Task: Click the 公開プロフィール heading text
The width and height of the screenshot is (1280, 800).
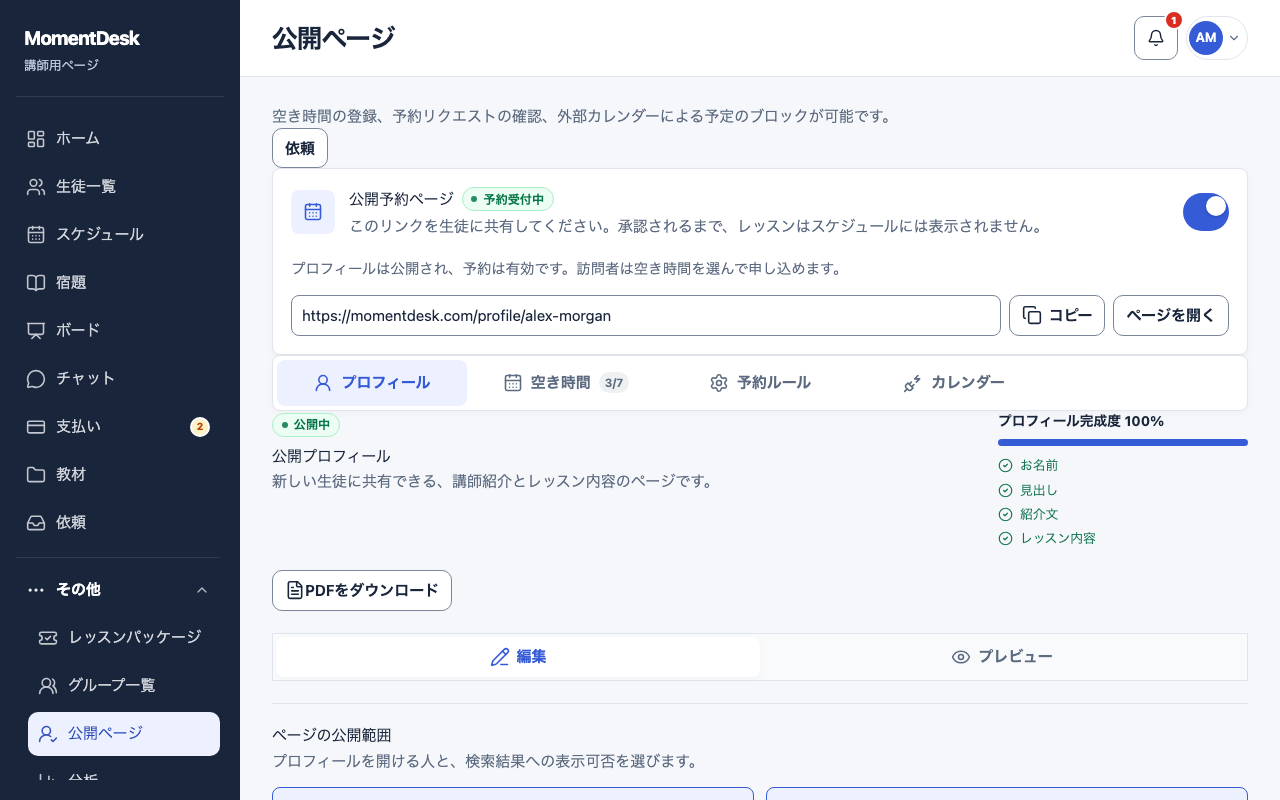Action: [331, 456]
